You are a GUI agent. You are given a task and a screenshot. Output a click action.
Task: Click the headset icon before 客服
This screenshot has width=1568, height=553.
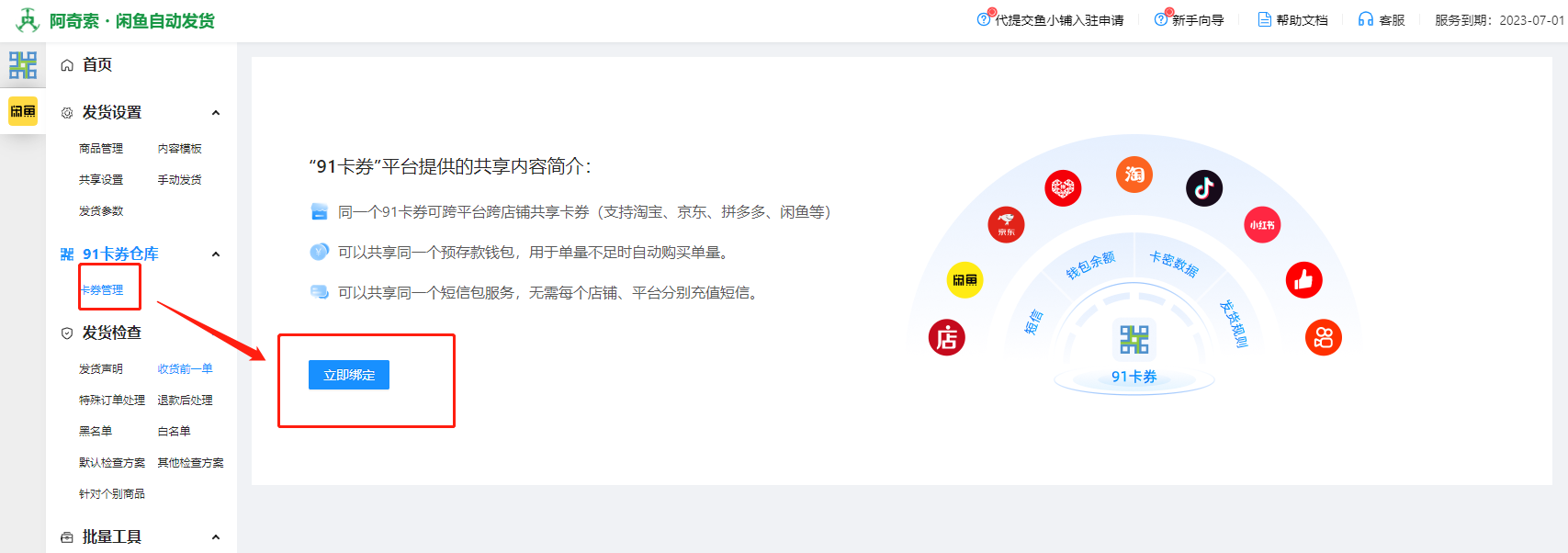(1366, 19)
